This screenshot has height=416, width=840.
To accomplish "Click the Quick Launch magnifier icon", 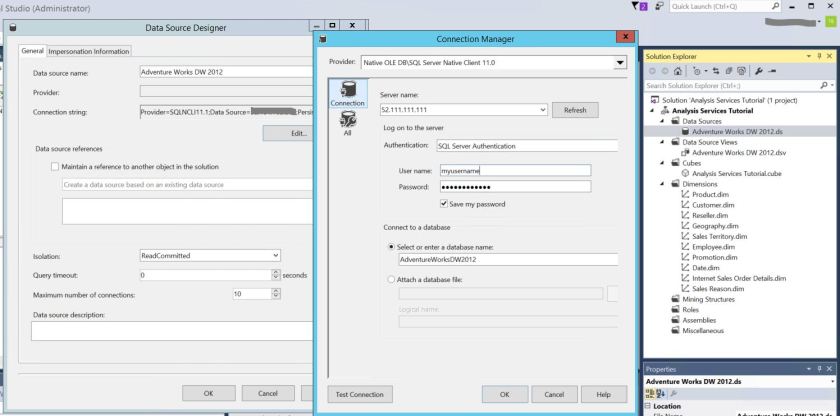I will (x=776, y=6).
